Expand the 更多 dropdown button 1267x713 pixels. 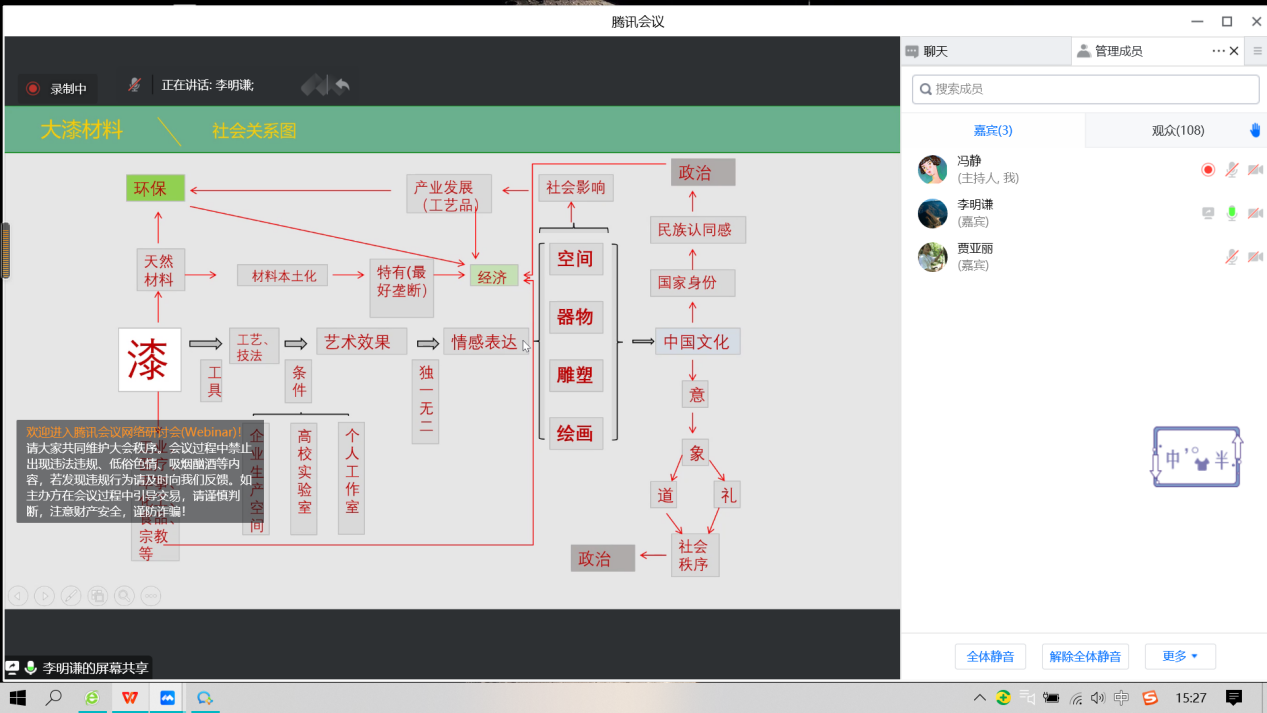(1180, 656)
